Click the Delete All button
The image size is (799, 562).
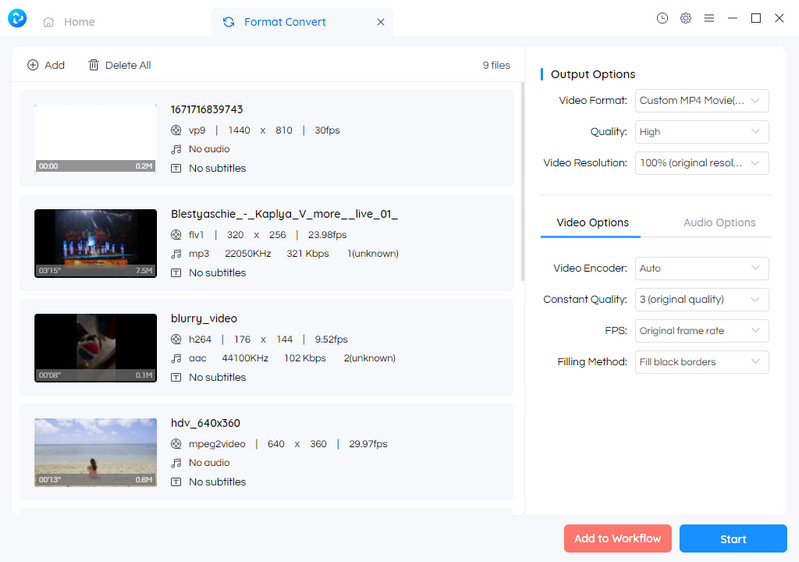pos(120,65)
